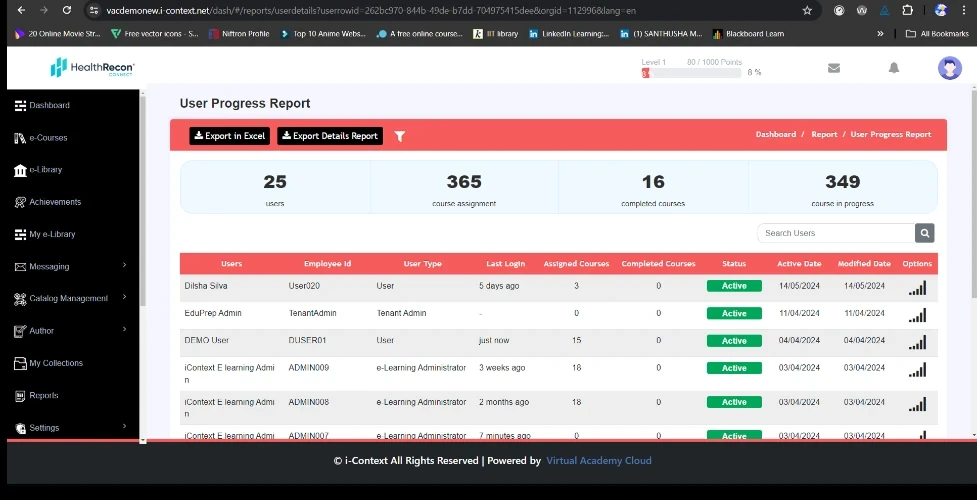Screen dimensions: 977x500
Task: View progress bars icon for Dilsha Silva
Action: [x=917, y=287]
